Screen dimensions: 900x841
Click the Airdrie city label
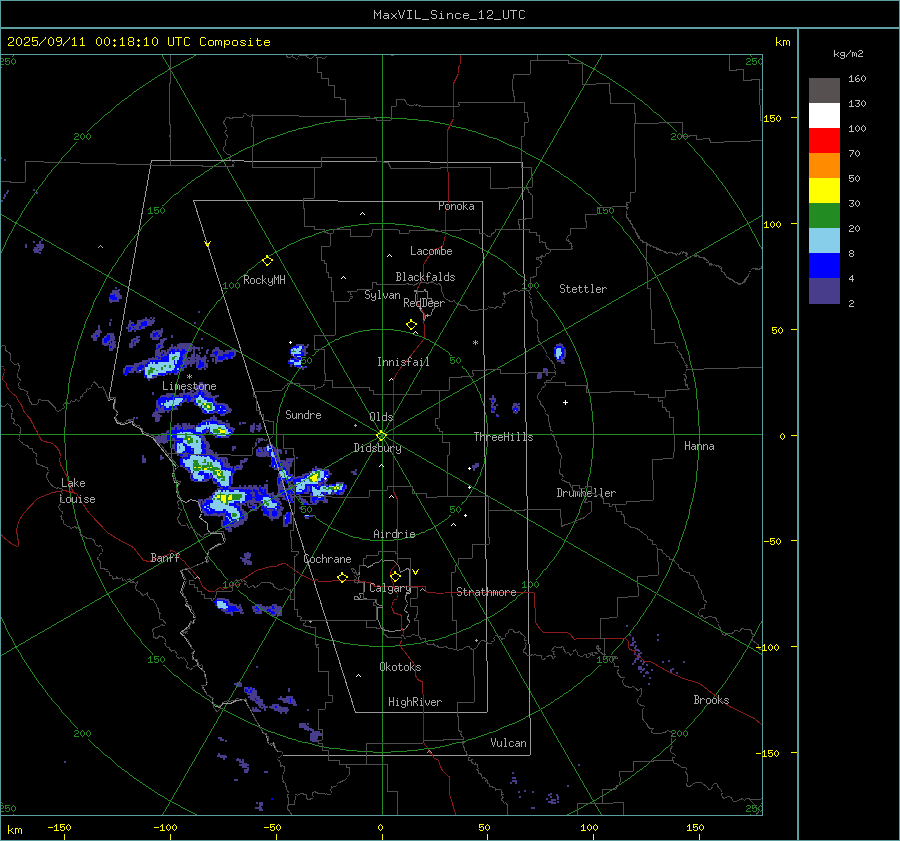(x=394, y=534)
